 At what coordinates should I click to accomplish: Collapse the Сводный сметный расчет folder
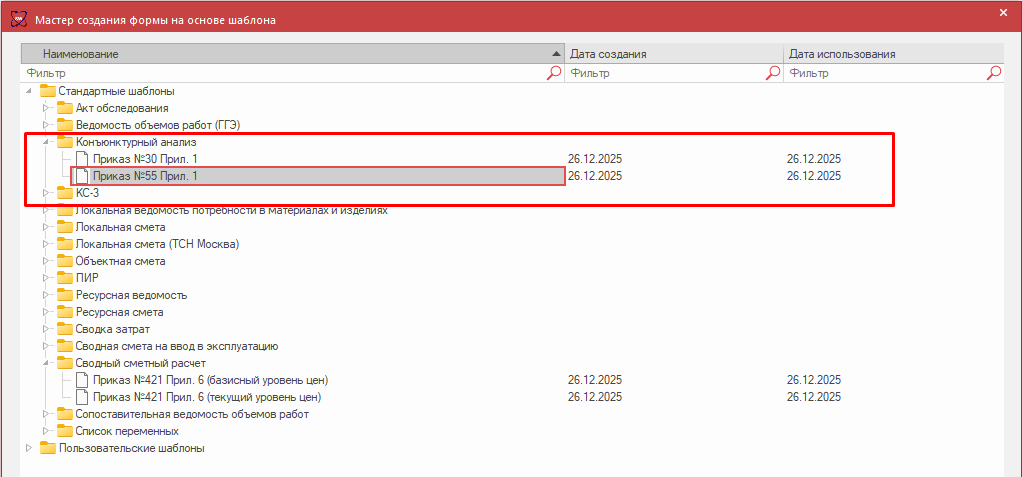coord(45,363)
